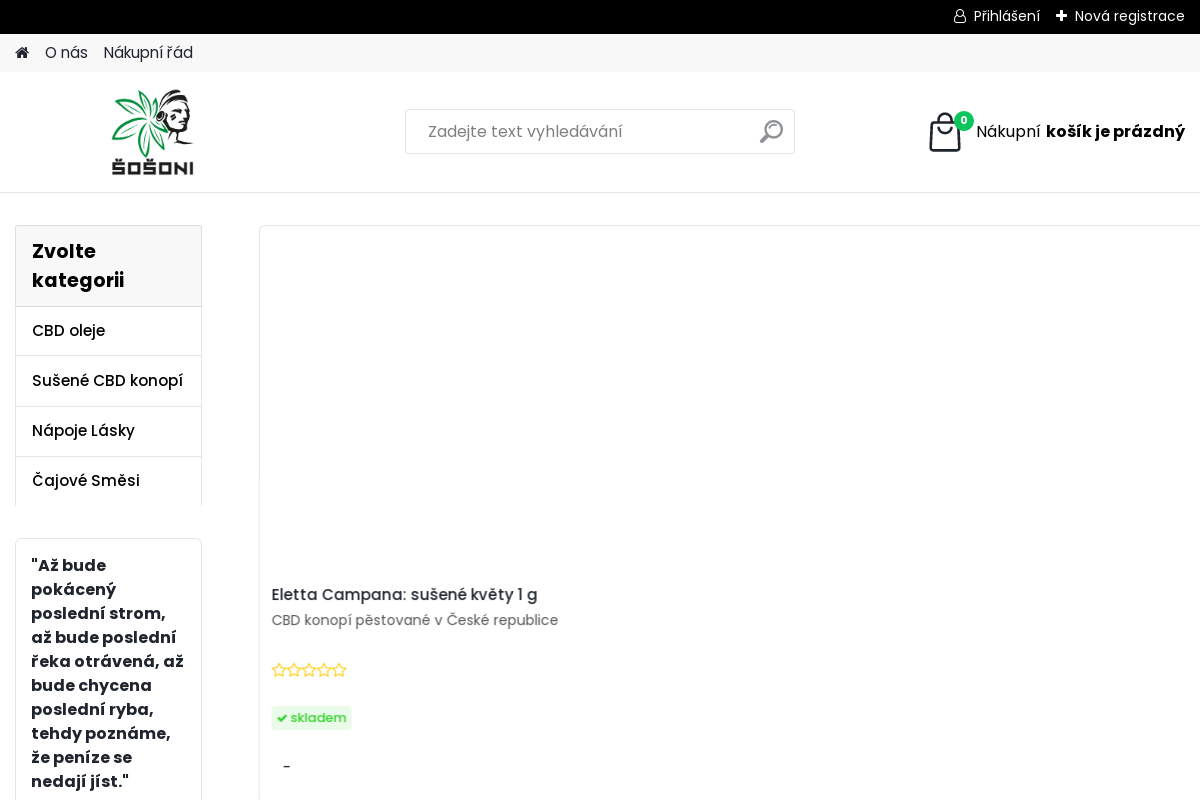The height and width of the screenshot is (800, 1200).
Task: Click the Nová registrace link
Action: click(x=1129, y=16)
